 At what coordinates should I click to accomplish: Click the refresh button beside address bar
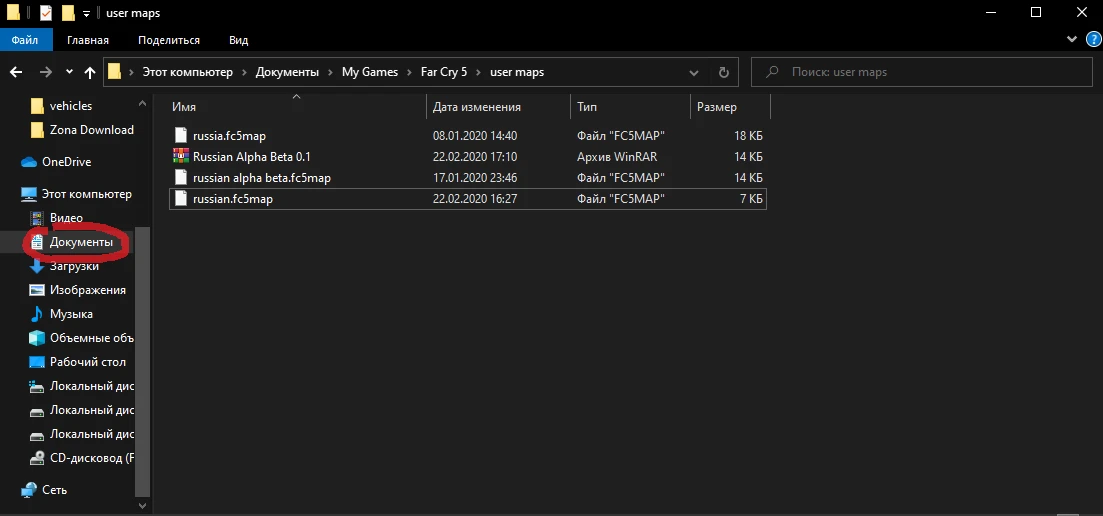pyautogui.click(x=723, y=72)
